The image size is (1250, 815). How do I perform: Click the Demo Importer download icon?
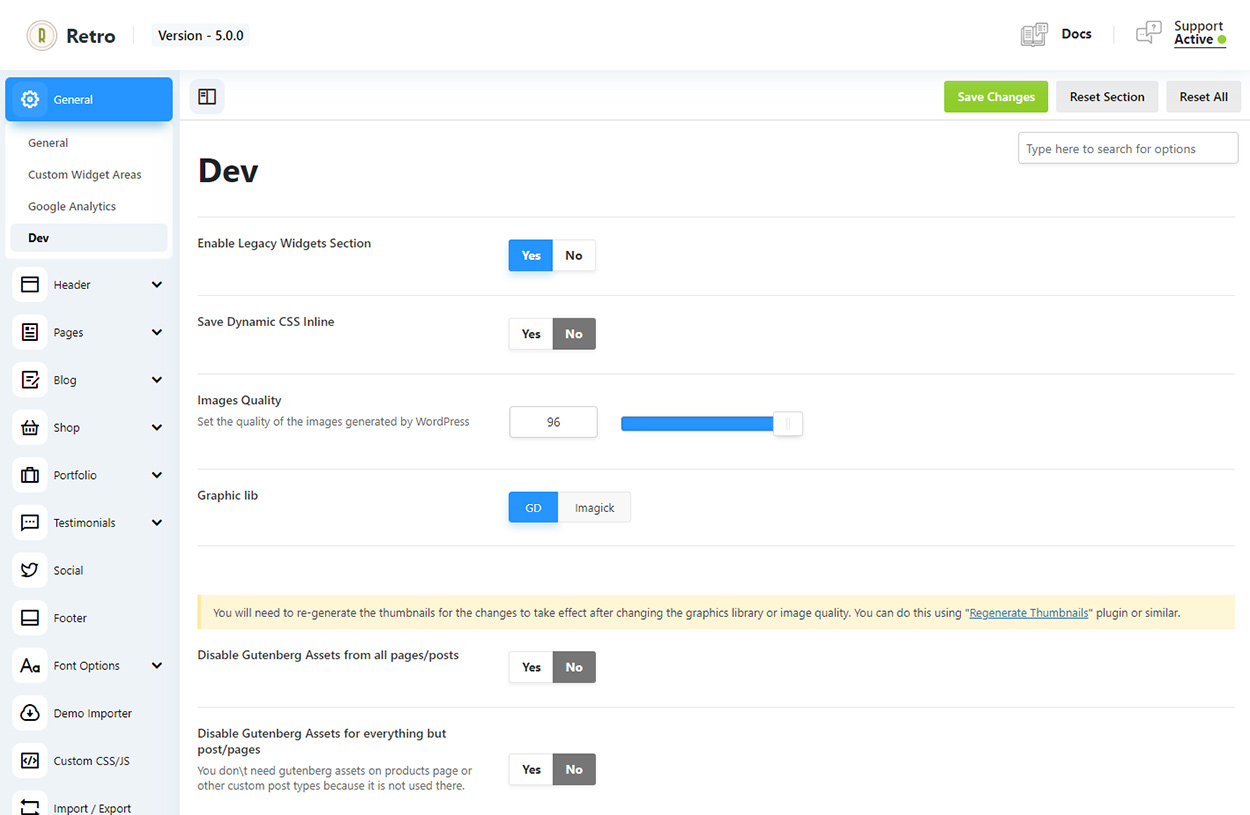[30, 713]
